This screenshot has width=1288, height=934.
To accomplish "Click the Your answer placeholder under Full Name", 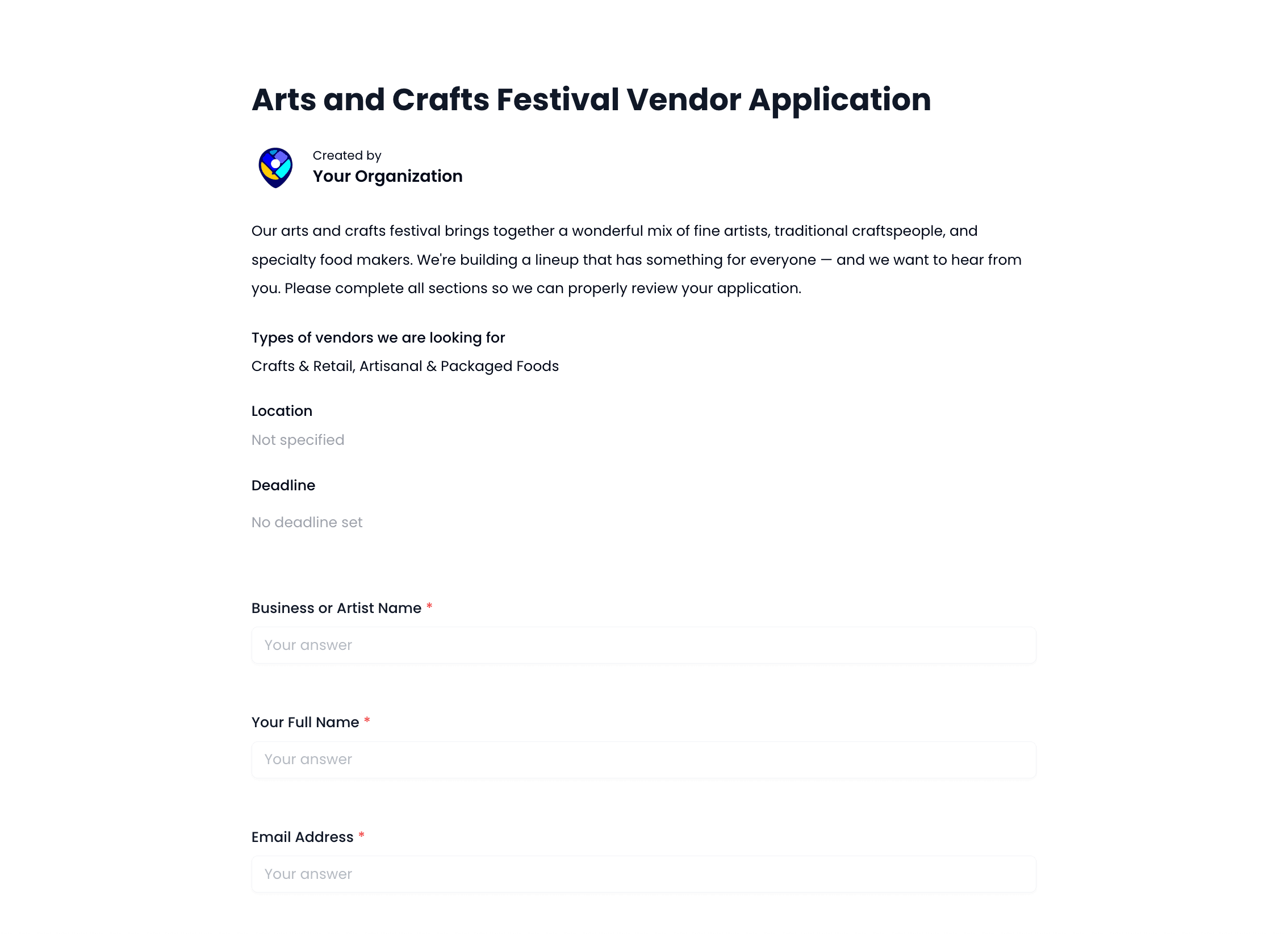I will [307, 760].
